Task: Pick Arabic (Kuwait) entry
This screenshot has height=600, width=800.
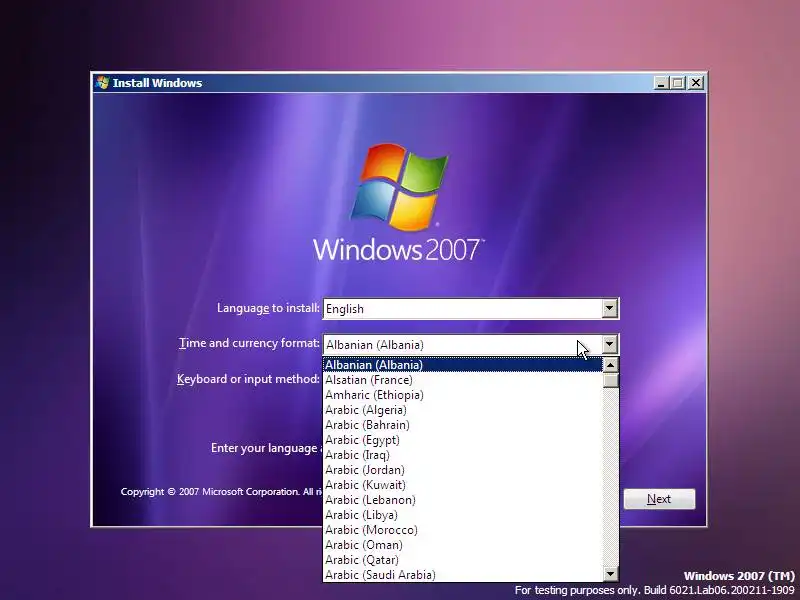Action: click(463, 485)
